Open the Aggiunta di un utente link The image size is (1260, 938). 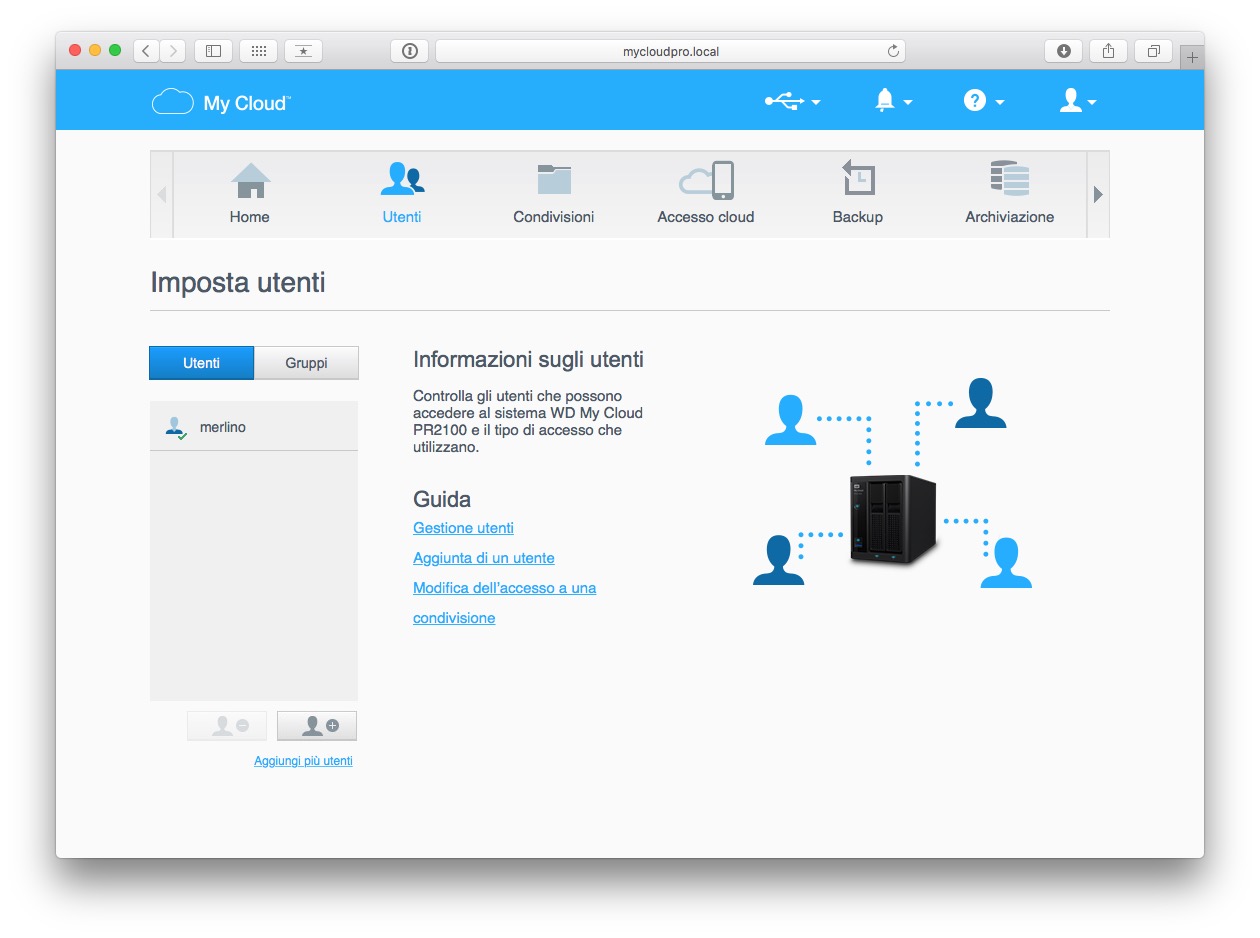coord(484,558)
